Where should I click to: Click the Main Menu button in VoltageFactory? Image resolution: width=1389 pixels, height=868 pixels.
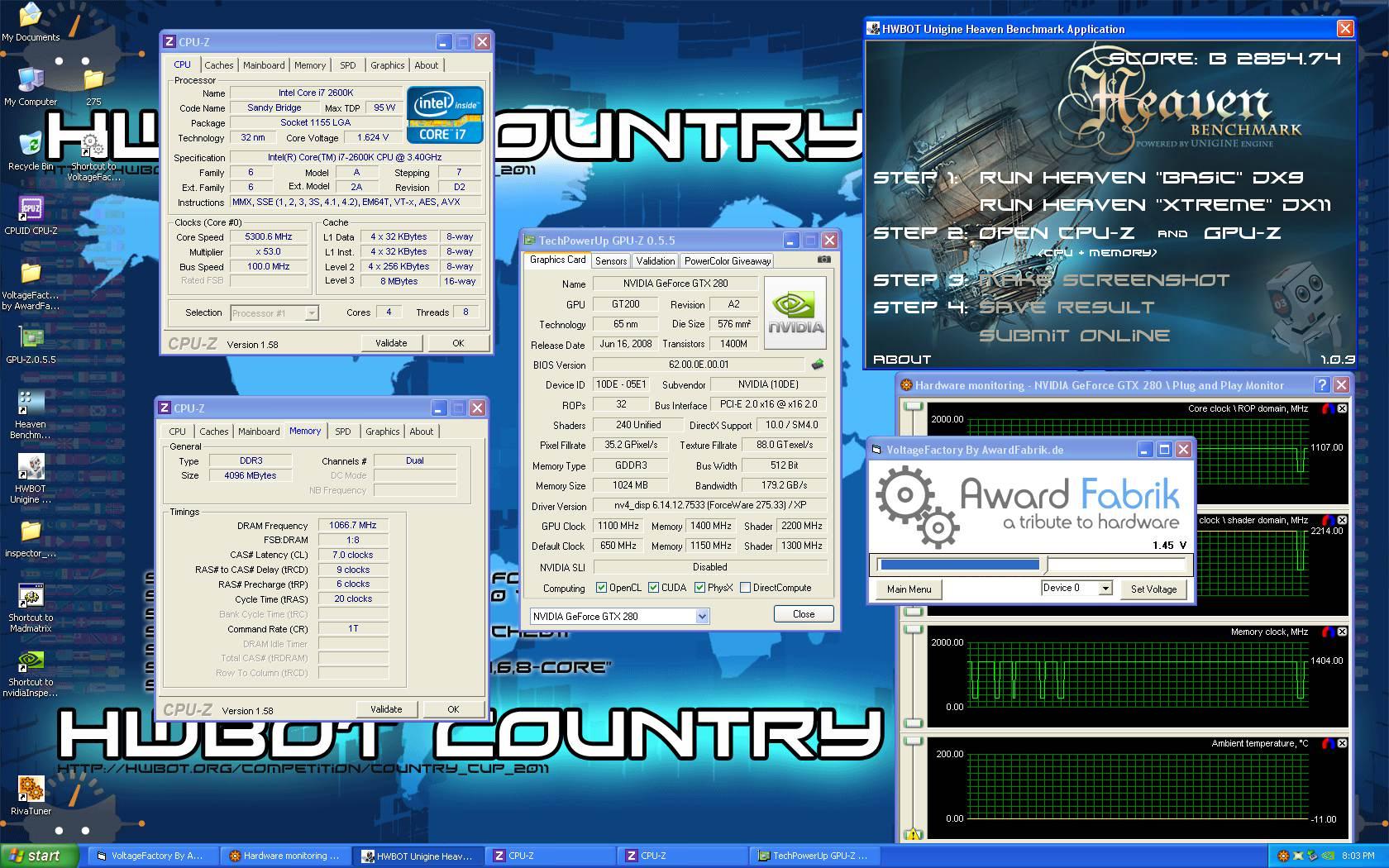coord(909,589)
